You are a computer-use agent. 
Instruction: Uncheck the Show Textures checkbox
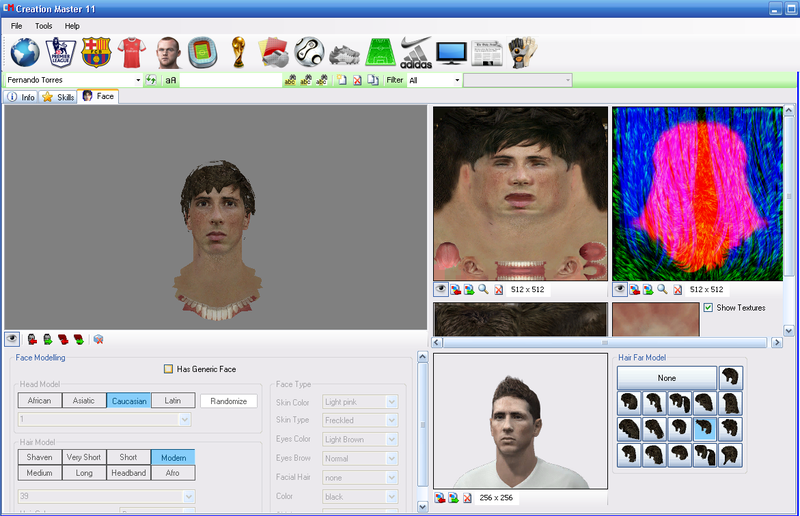tap(708, 307)
